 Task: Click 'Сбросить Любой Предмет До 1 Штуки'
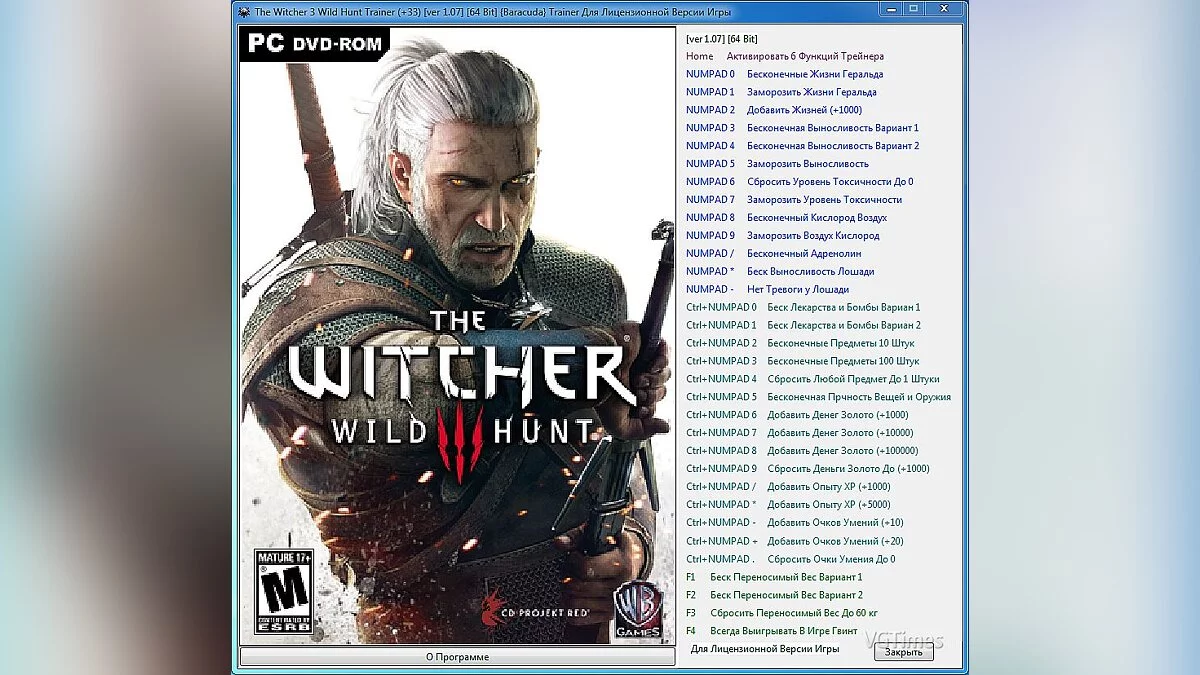(853, 380)
